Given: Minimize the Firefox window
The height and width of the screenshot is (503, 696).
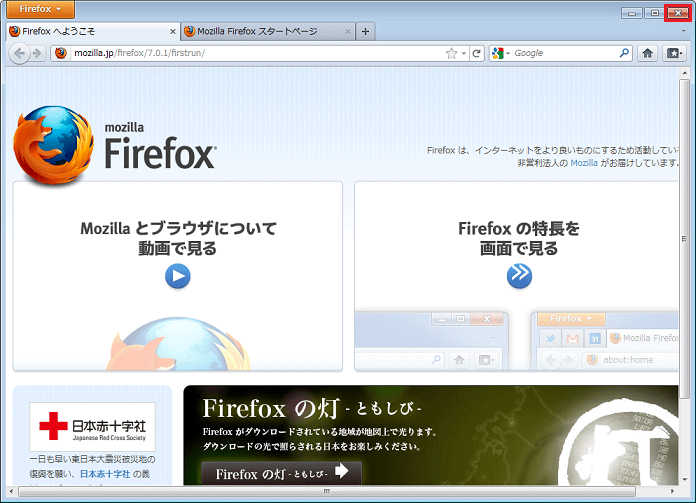Looking at the screenshot, I should pos(632,13).
